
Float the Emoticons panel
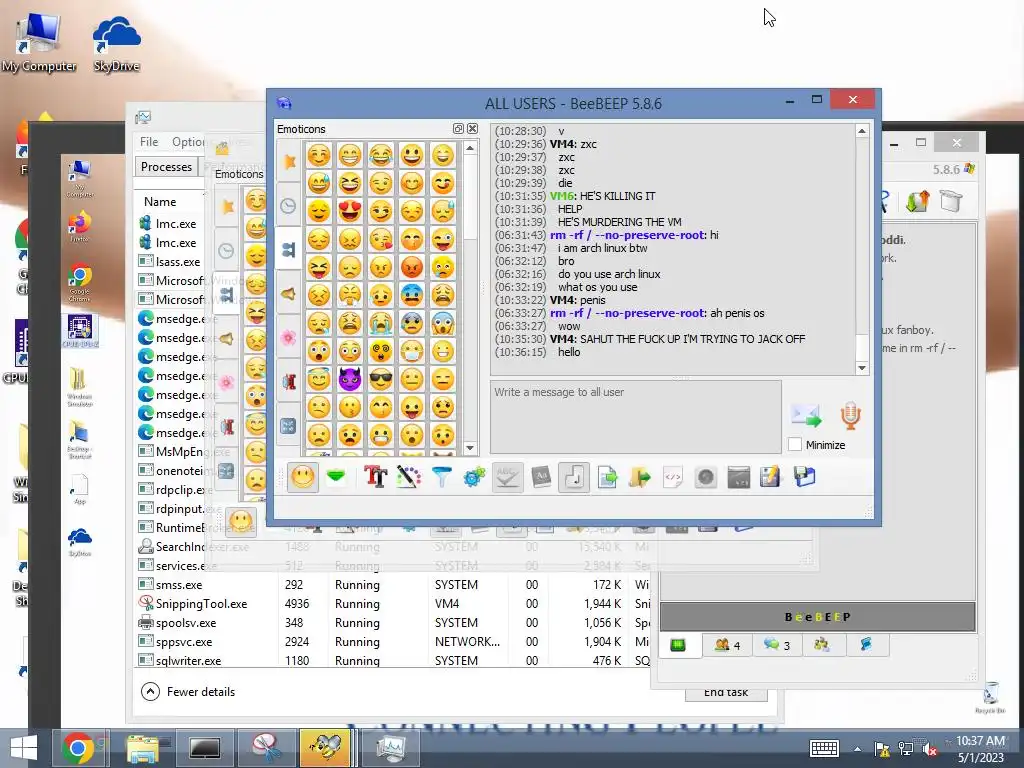(x=458, y=129)
